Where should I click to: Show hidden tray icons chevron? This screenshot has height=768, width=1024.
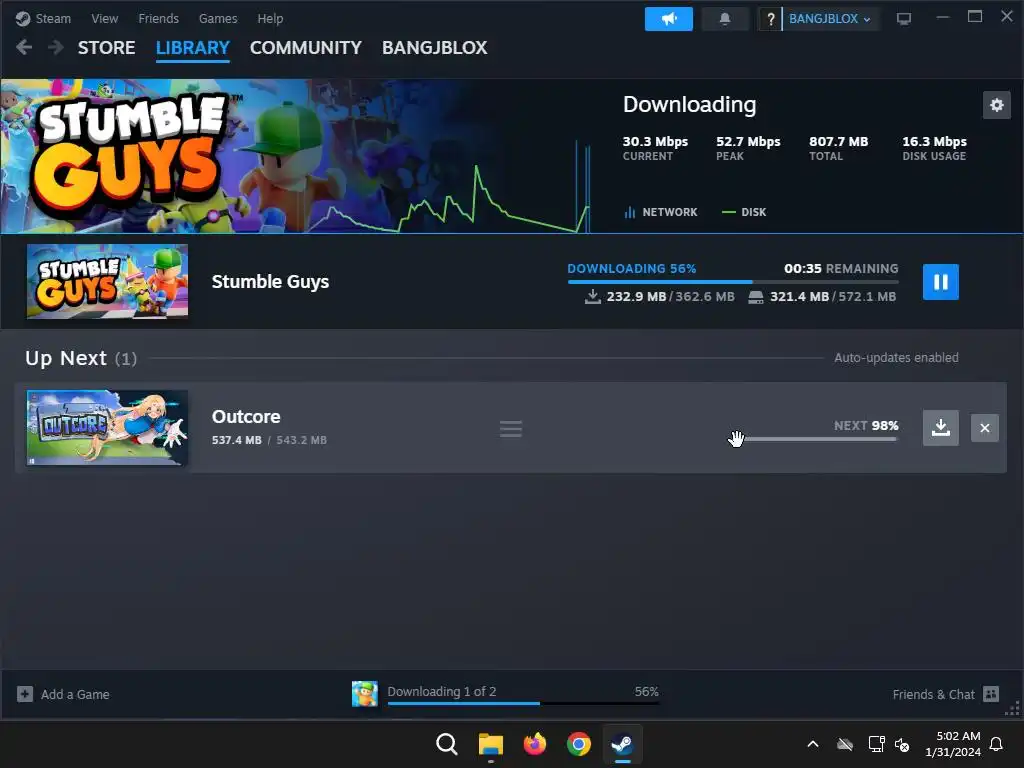click(813, 744)
